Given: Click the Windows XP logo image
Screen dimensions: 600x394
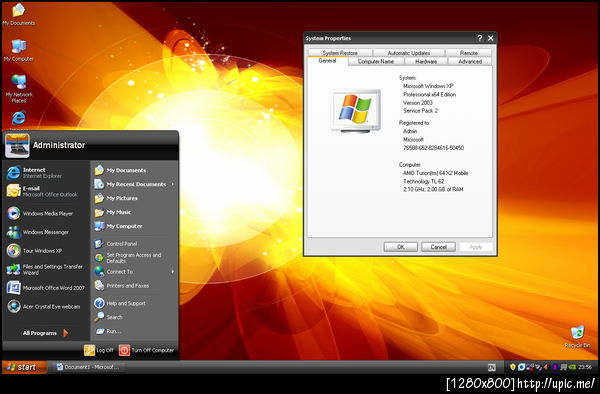Looking at the screenshot, I should coord(355,111).
